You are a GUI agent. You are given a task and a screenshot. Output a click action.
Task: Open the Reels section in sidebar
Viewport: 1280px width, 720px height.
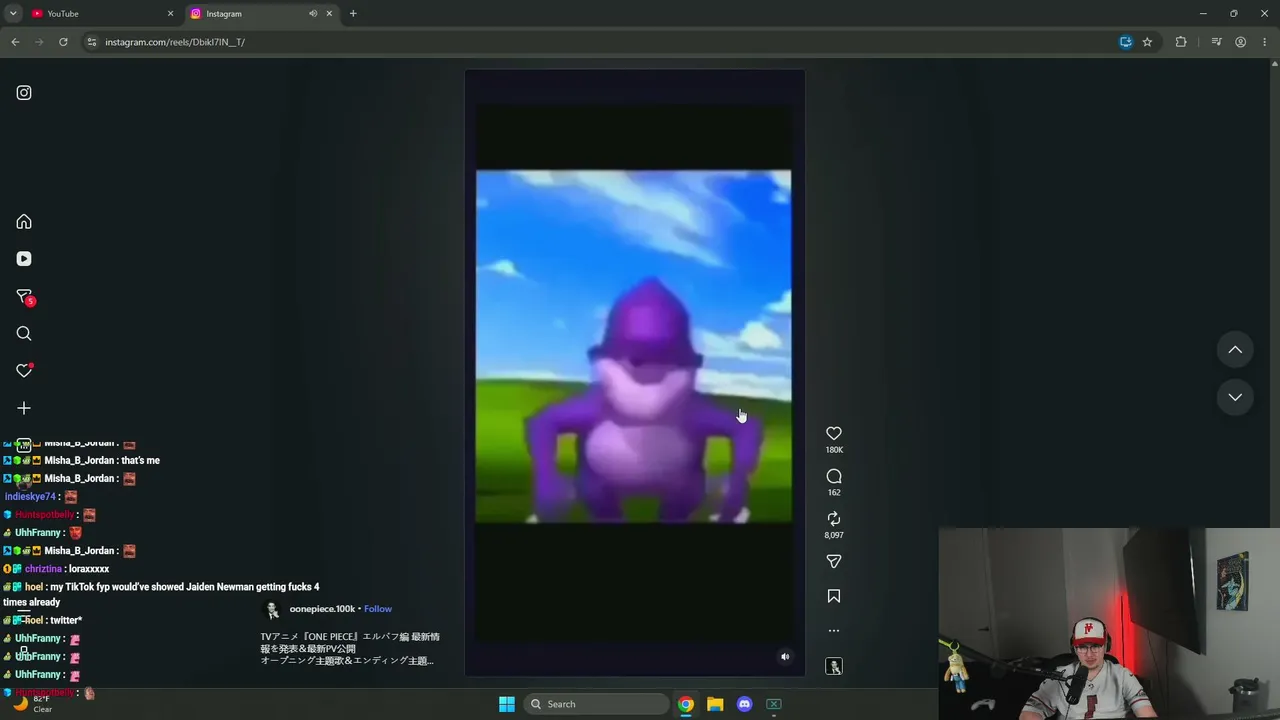pyautogui.click(x=24, y=259)
